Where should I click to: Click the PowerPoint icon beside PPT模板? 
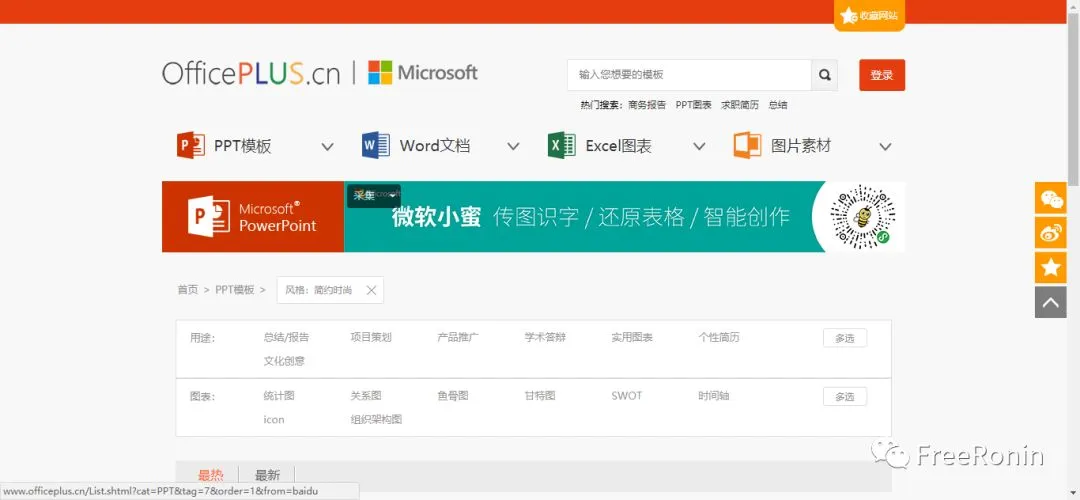[191, 145]
